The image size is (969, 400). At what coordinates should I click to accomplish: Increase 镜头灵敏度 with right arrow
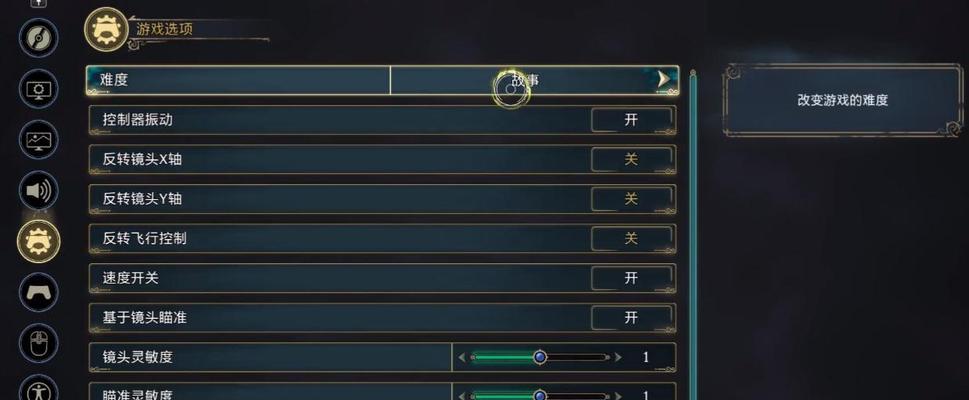pyautogui.click(x=617, y=357)
